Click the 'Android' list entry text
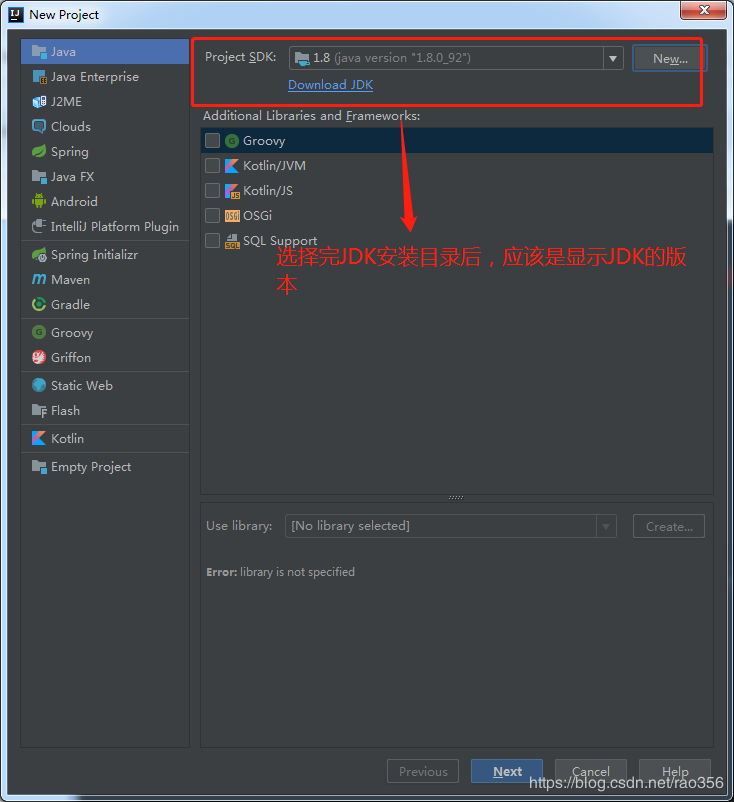734x802 pixels. [74, 202]
